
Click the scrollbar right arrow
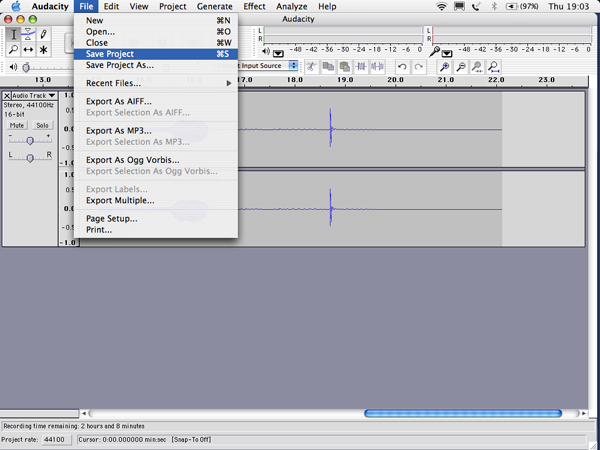(584, 413)
